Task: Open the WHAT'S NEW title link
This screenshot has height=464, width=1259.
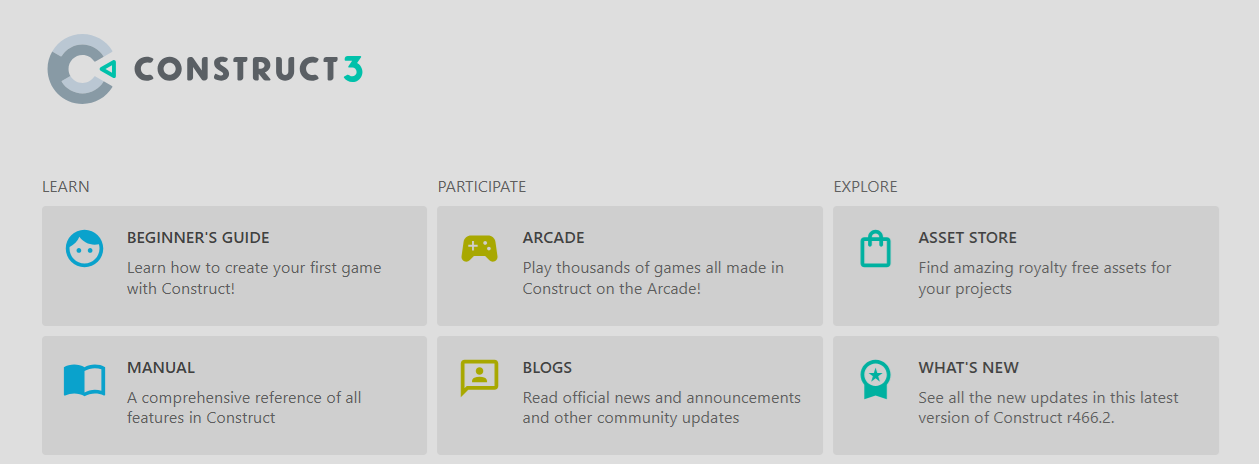Action: (968, 368)
